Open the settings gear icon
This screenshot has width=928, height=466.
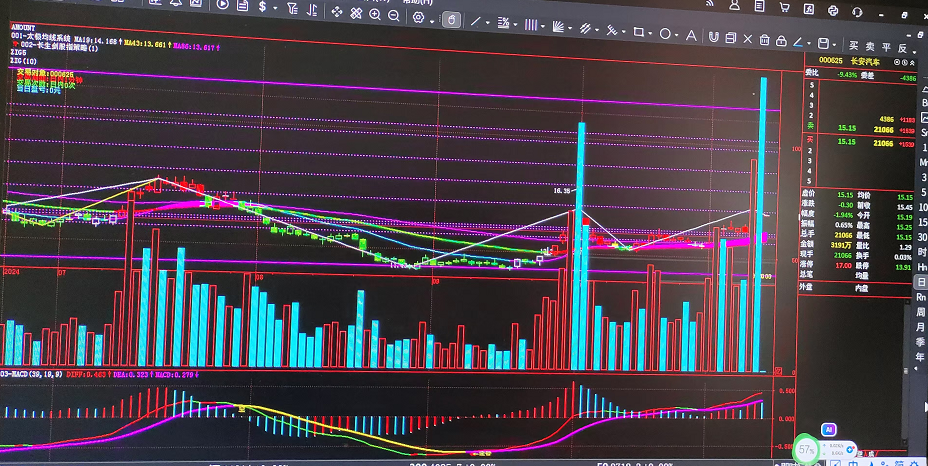(x=418, y=17)
